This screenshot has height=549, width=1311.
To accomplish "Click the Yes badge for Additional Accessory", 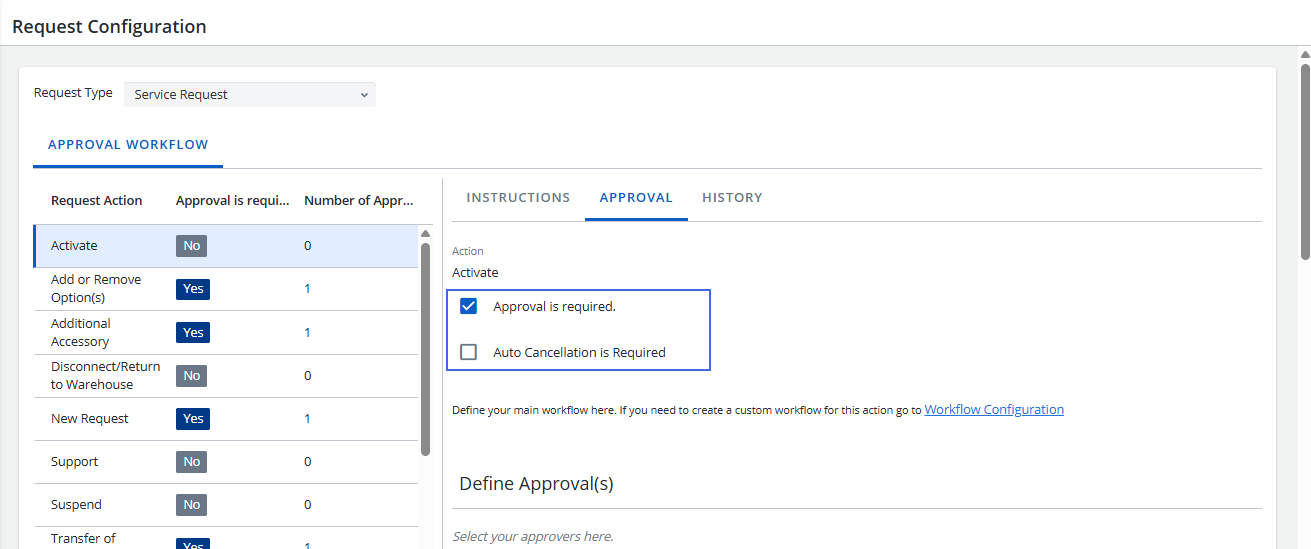I will [x=193, y=332].
